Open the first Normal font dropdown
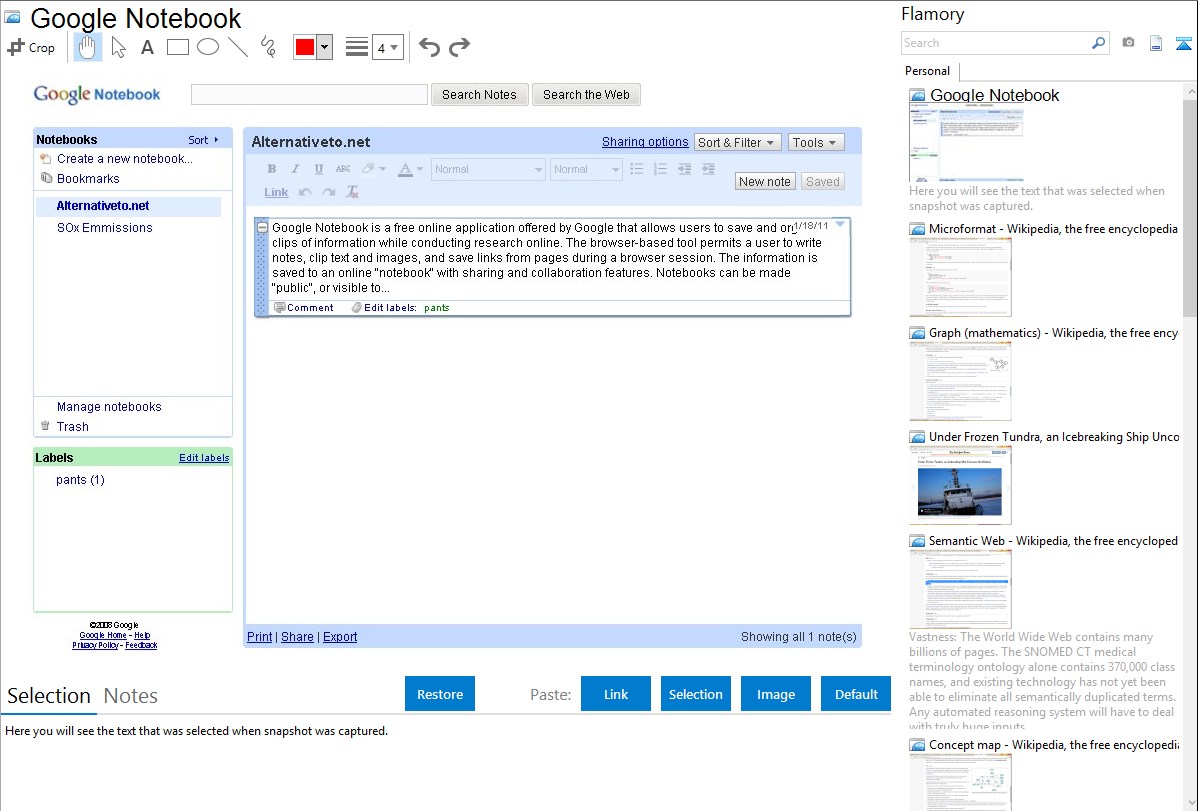Viewport: 1198px width, 811px height. (x=487, y=169)
